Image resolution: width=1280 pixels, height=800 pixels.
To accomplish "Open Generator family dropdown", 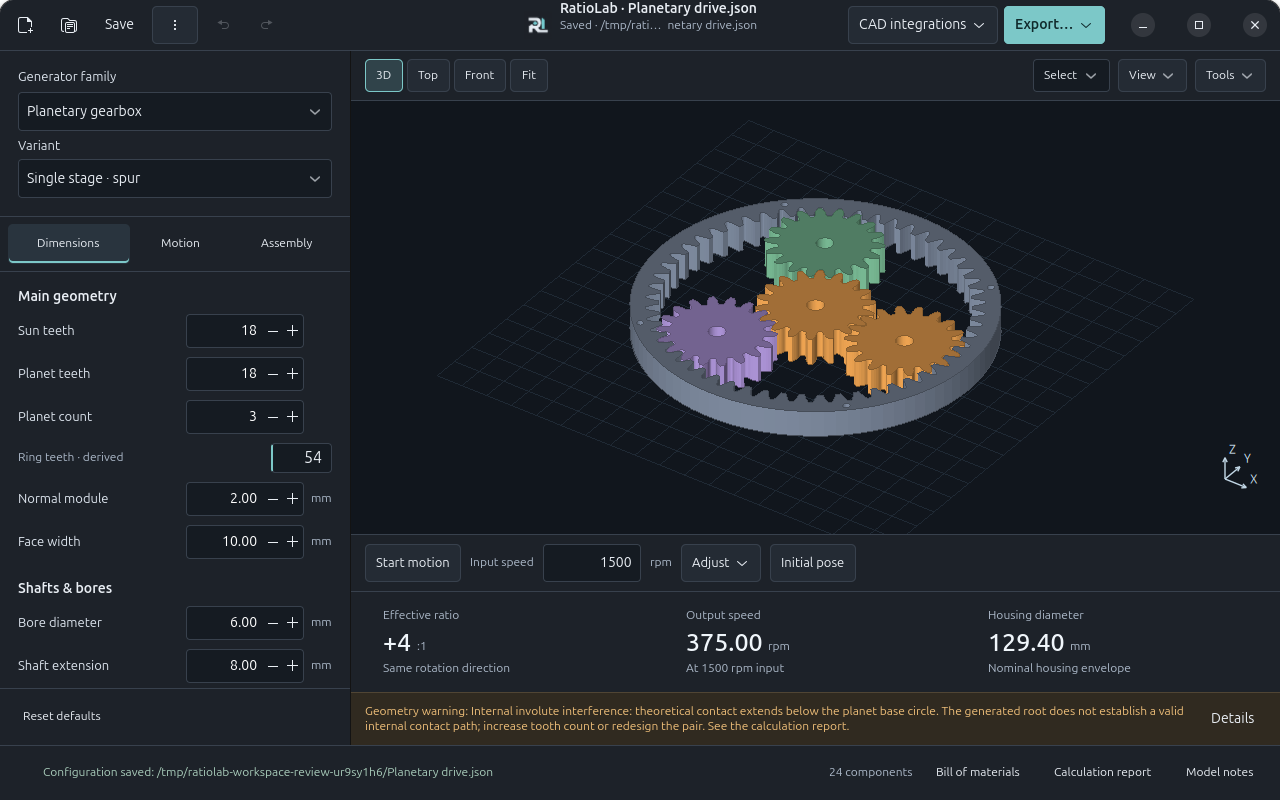I will coord(175,112).
